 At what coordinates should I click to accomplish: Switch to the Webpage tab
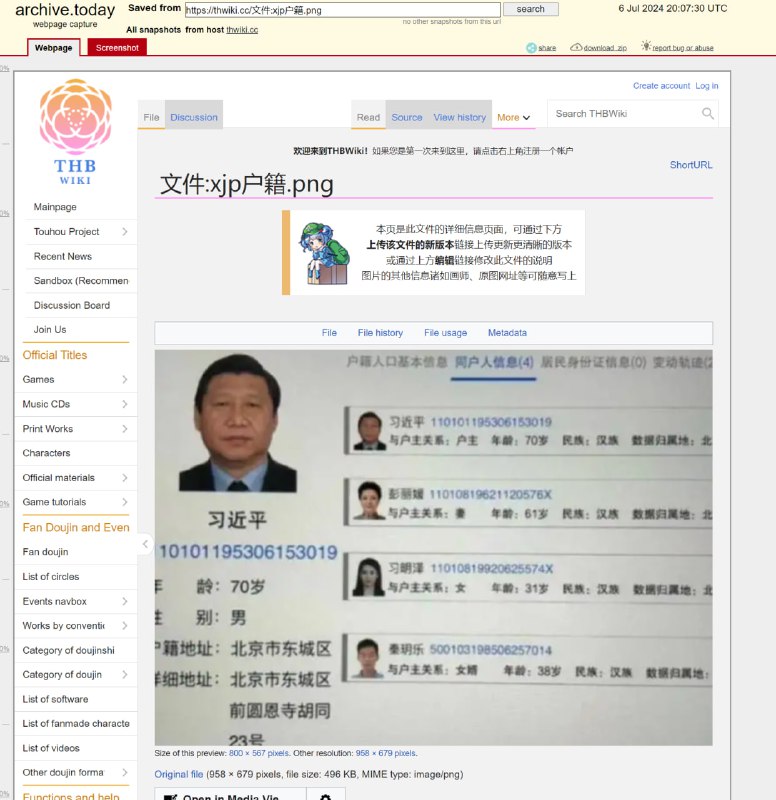pyautogui.click(x=54, y=47)
